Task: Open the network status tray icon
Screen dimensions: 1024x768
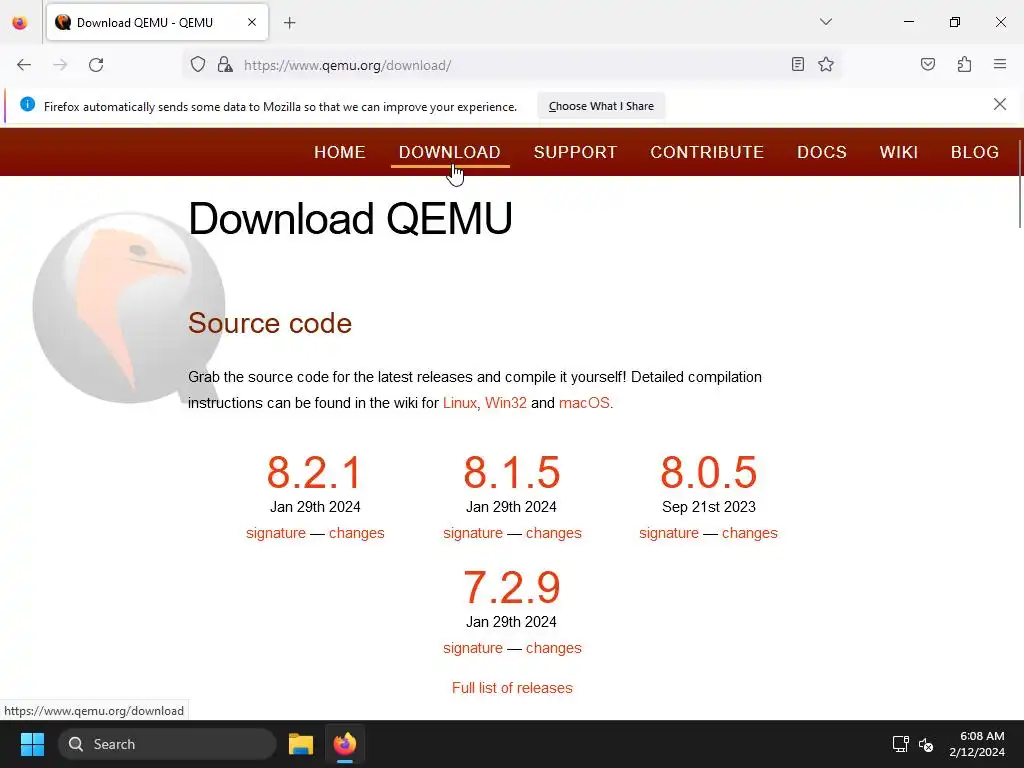Action: point(901,744)
